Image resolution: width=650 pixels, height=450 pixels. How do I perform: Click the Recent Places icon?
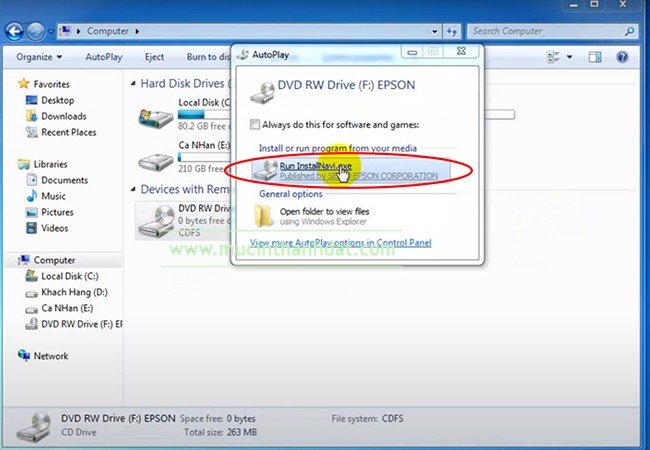32,132
